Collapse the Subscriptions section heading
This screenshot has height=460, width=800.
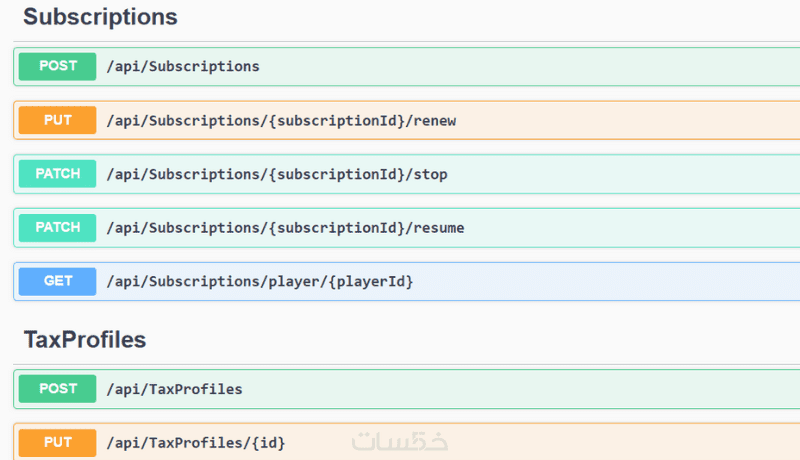point(100,17)
